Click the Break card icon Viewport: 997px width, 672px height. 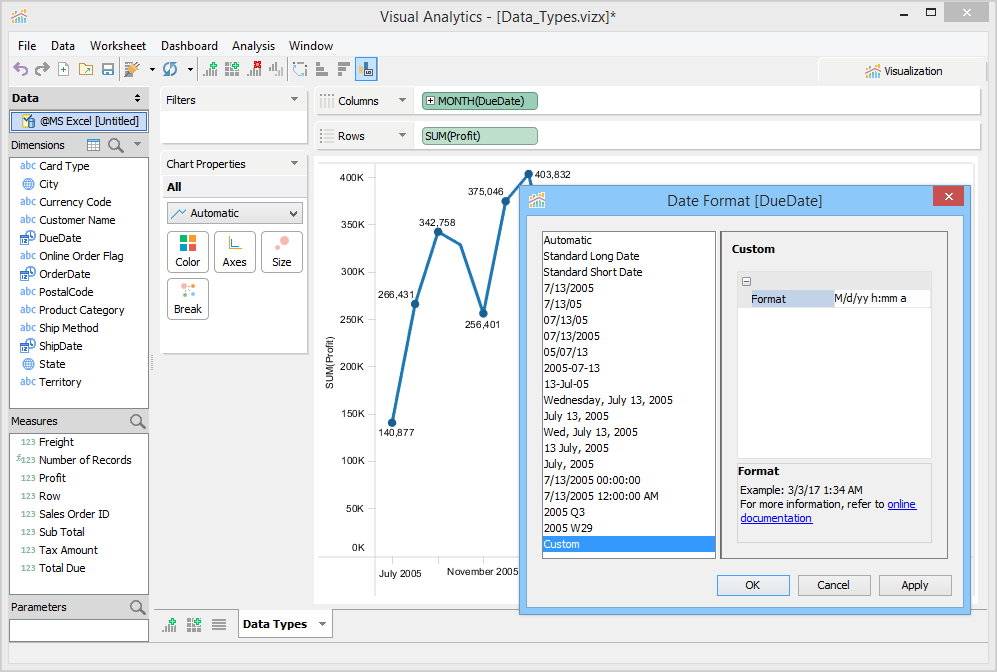tap(188, 298)
